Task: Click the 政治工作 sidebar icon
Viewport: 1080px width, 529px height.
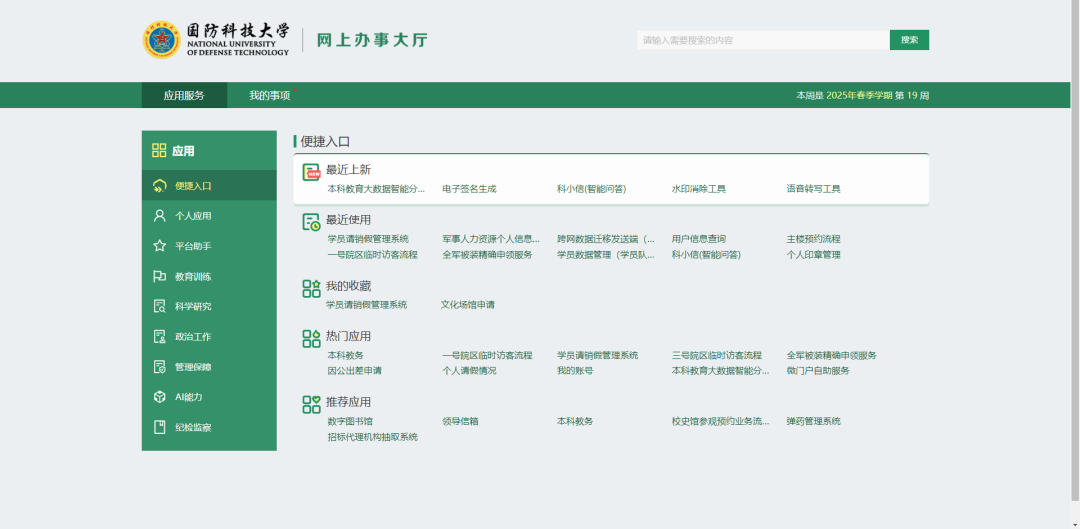Action: coord(159,337)
